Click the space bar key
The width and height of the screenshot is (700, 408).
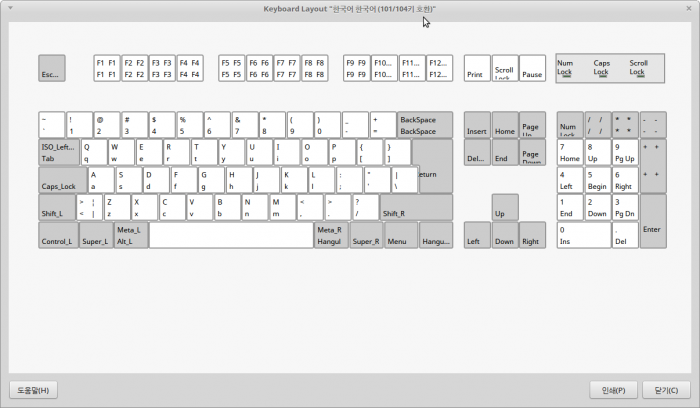(231, 235)
